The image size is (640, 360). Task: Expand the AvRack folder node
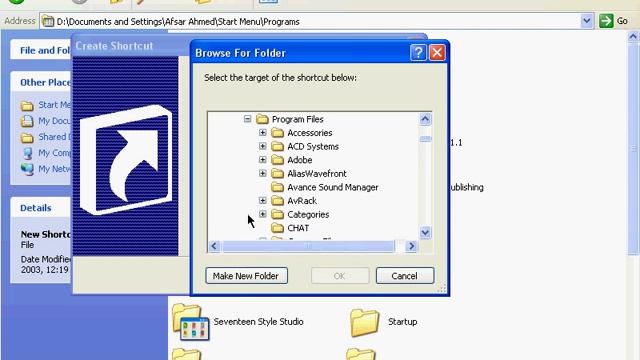(262, 200)
